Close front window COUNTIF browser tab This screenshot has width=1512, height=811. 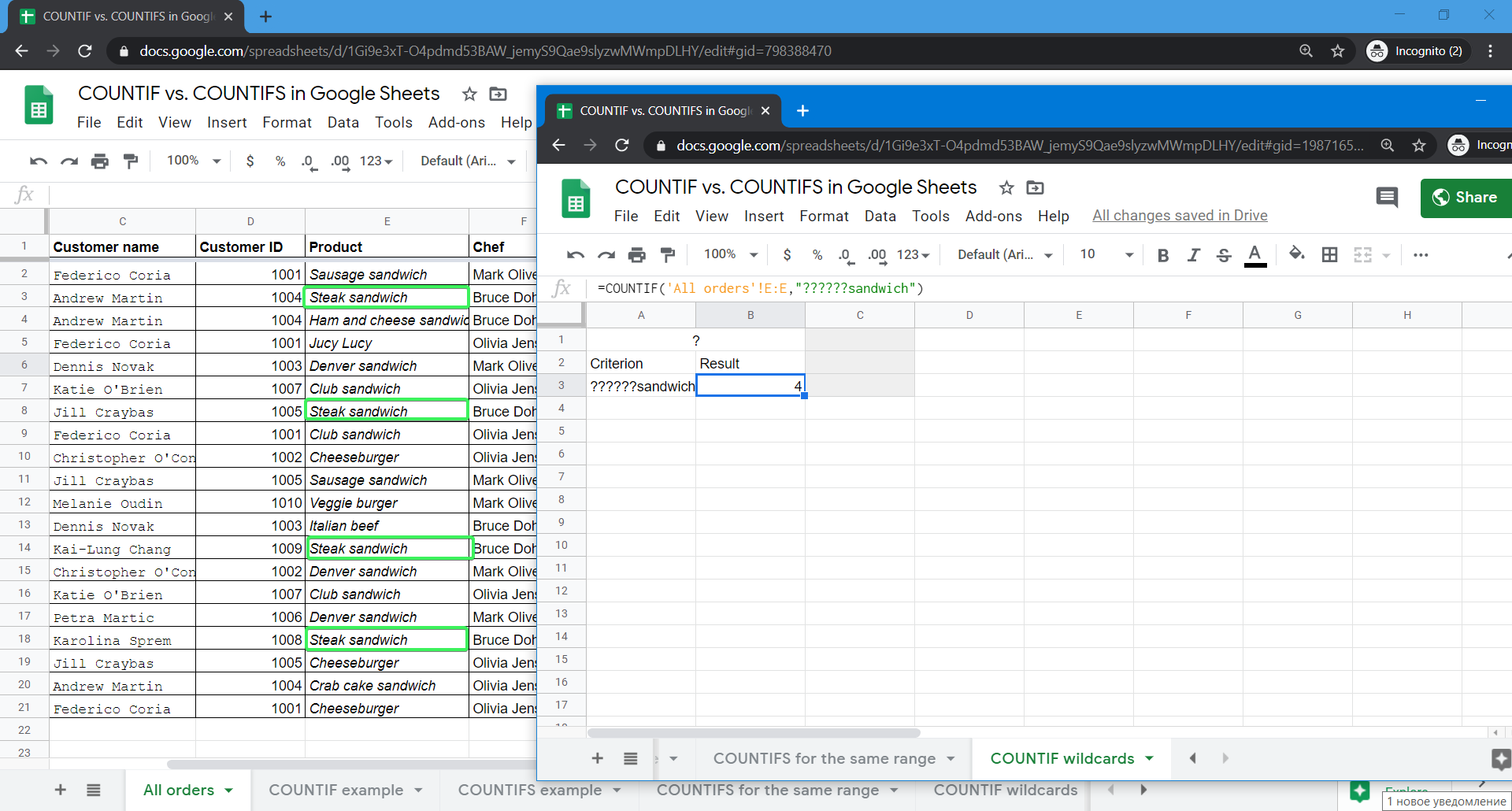click(765, 111)
